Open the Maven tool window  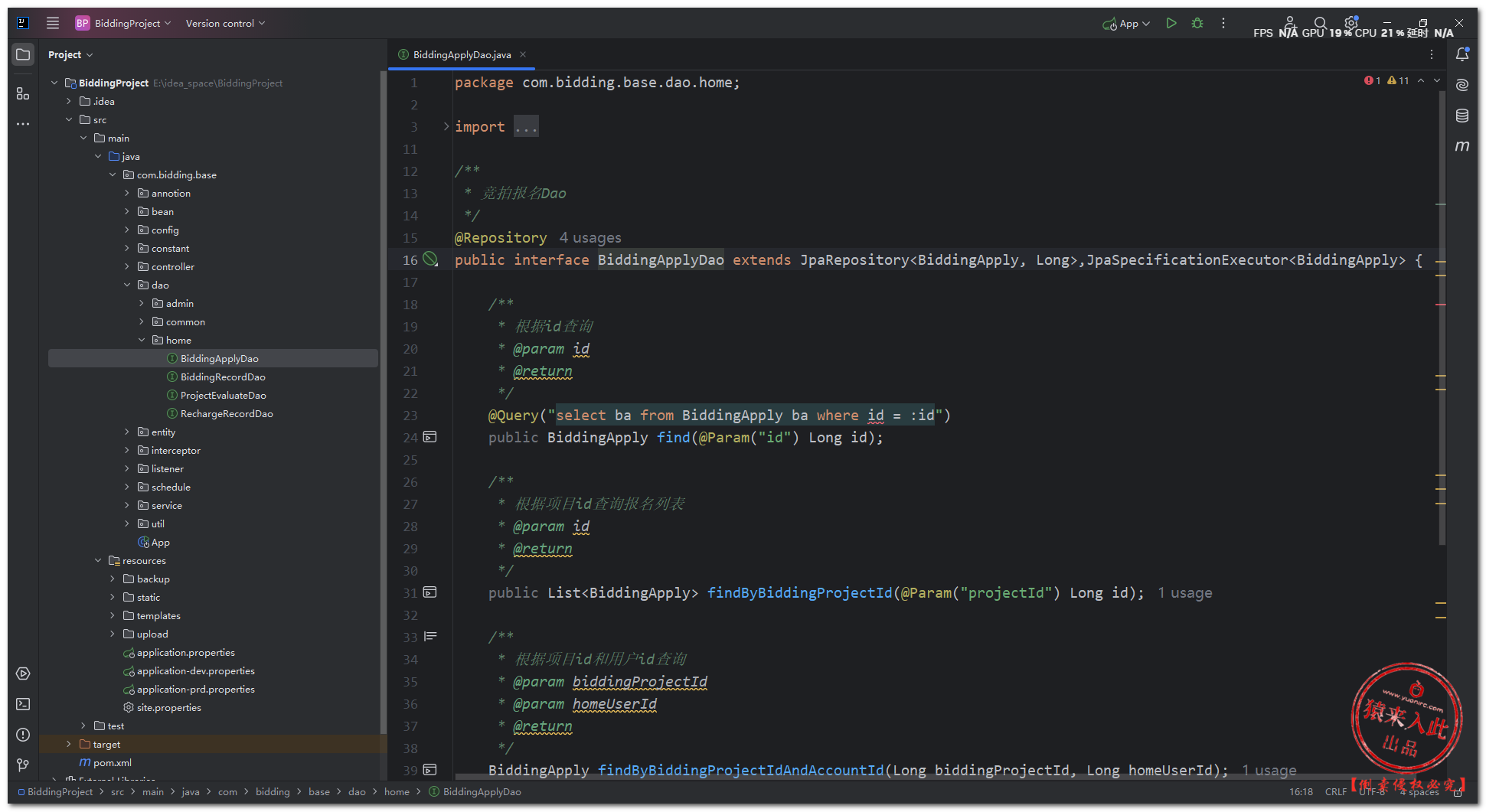coord(1462,146)
